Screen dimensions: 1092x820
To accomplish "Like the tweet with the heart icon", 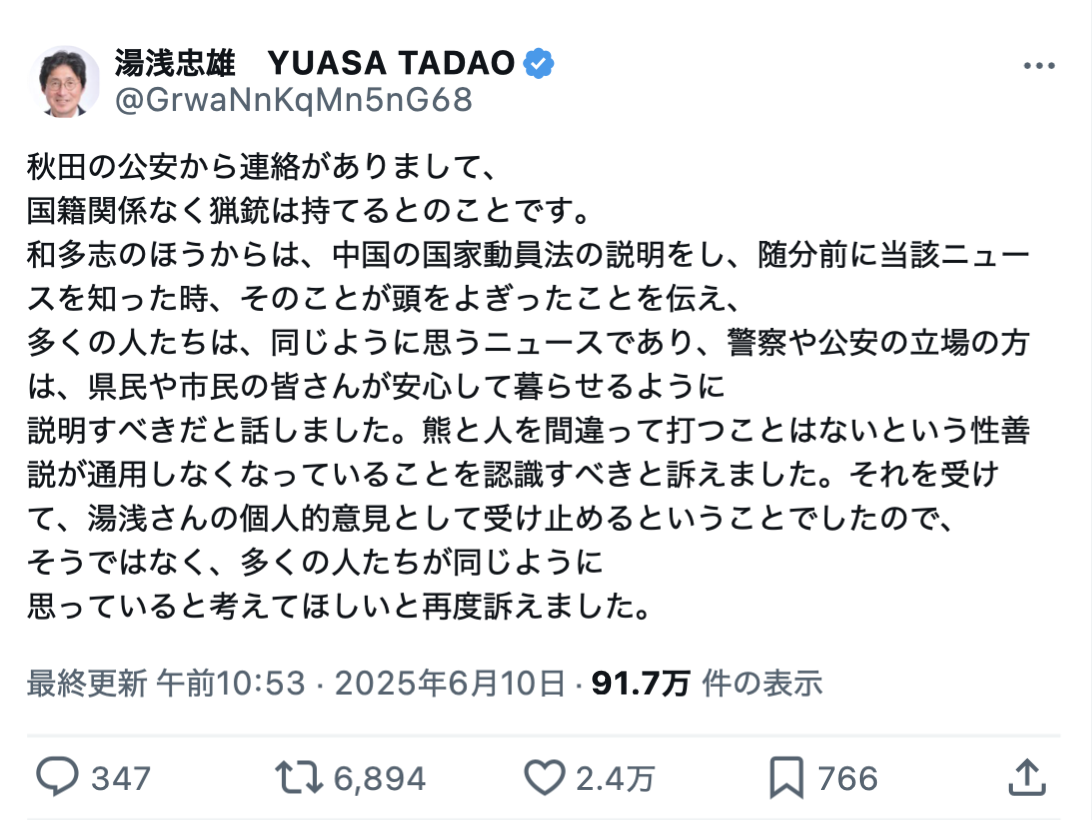I will (x=544, y=778).
